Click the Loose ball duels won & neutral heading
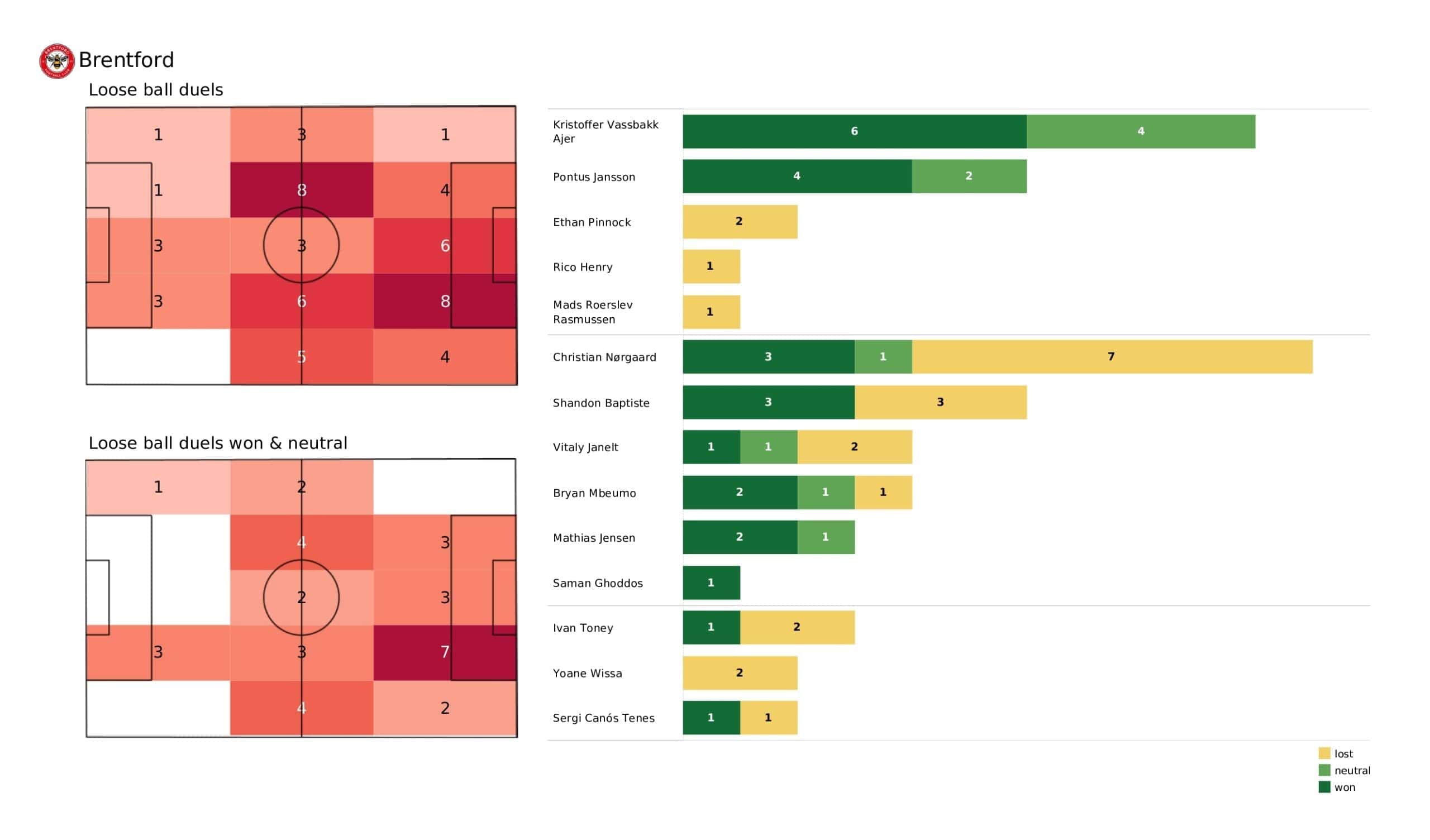Image resolution: width=1430 pixels, height=840 pixels. click(x=218, y=443)
